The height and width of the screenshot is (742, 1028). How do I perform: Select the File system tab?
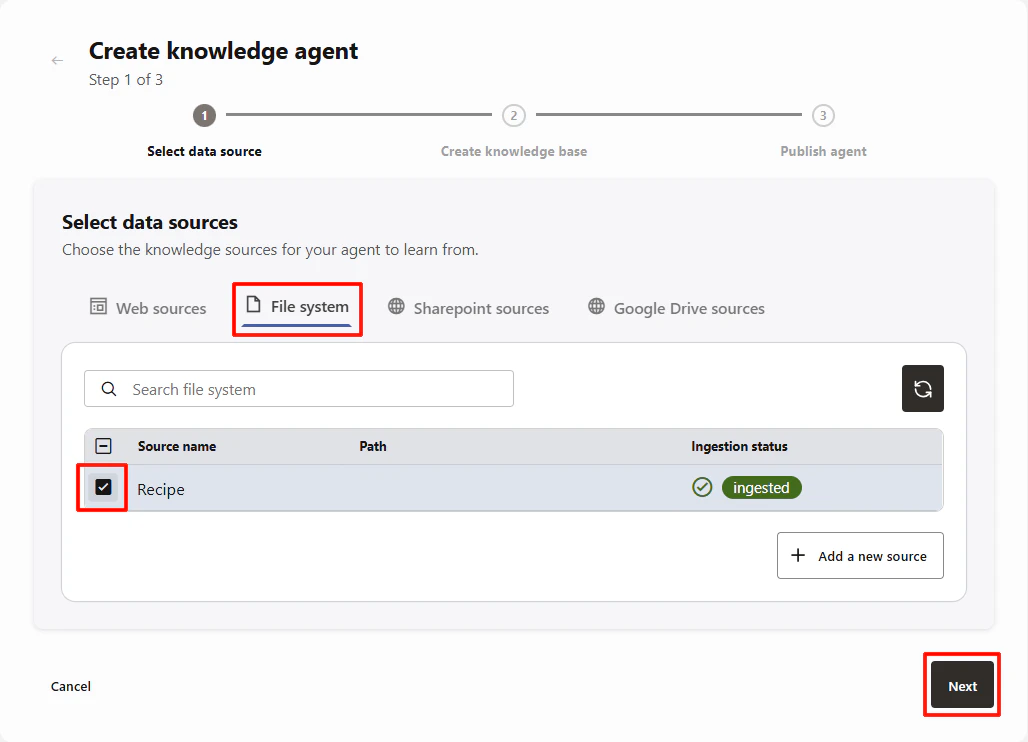(x=297, y=307)
